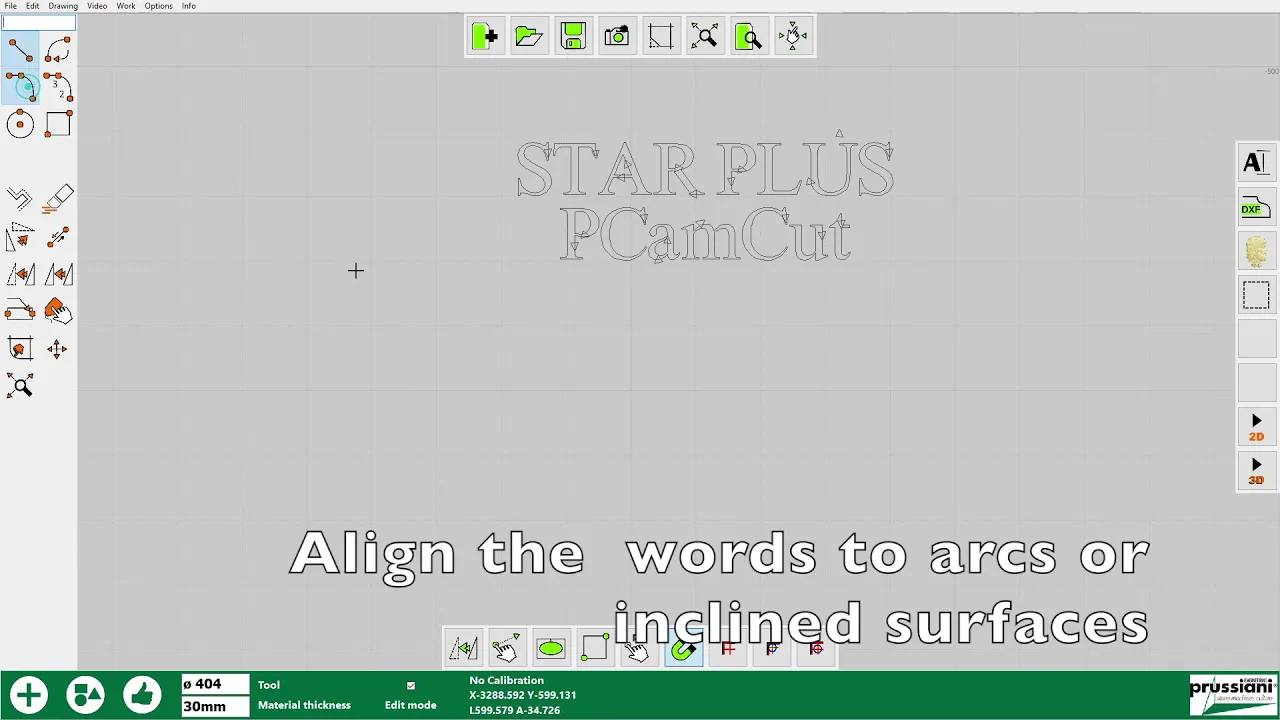The height and width of the screenshot is (720, 1280).
Task: Import a DXF file using DXF icon
Action: tap(1256, 208)
